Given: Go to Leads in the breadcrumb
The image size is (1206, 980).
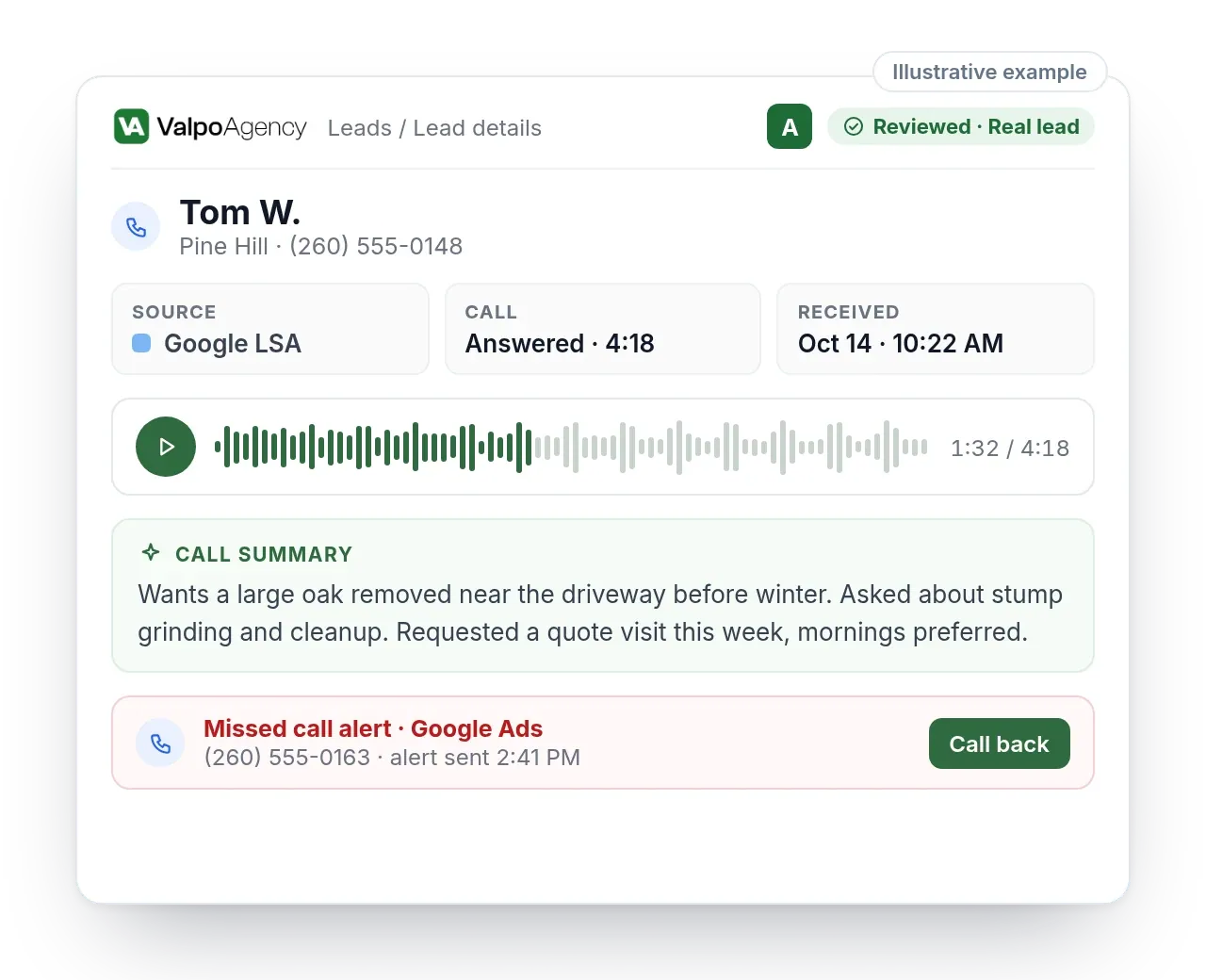Looking at the screenshot, I should [359, 128].
